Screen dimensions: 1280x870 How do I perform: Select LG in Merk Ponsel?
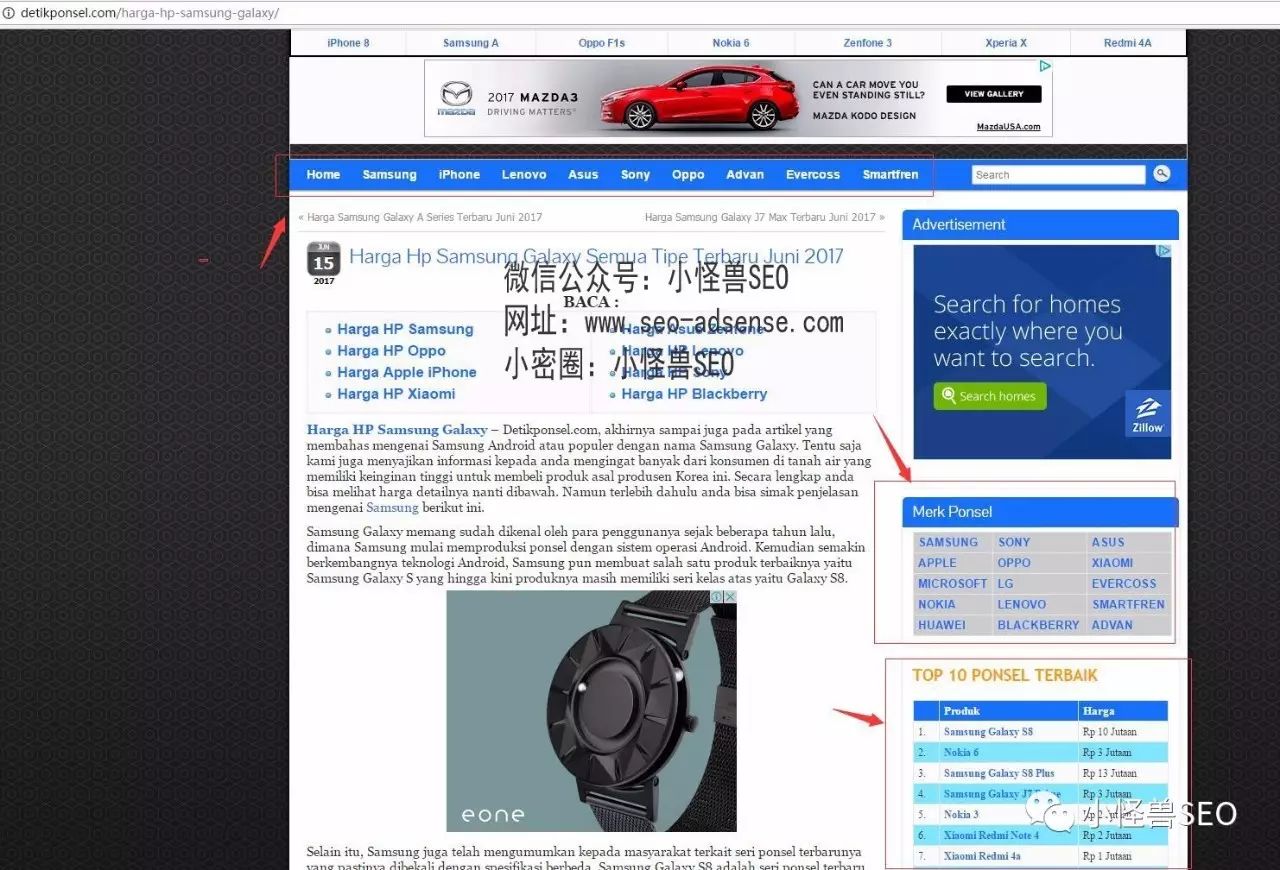(x=1005, y=584)
